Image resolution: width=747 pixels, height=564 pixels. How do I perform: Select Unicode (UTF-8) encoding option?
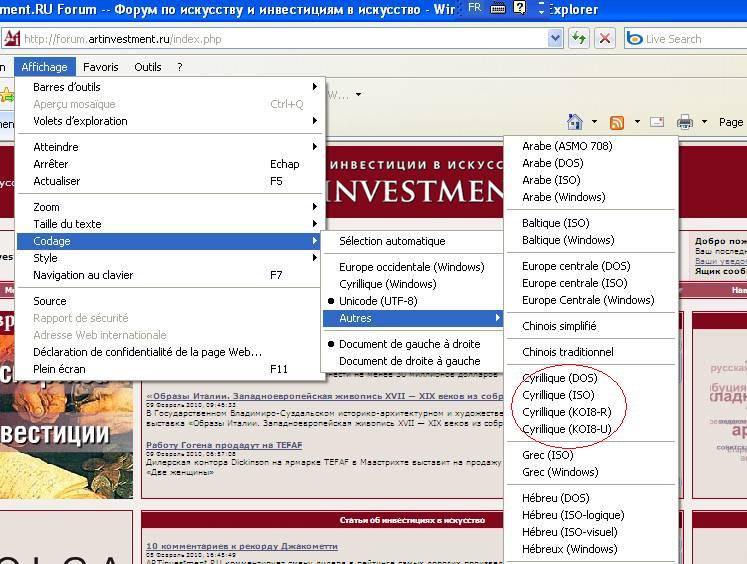[377, 301]
